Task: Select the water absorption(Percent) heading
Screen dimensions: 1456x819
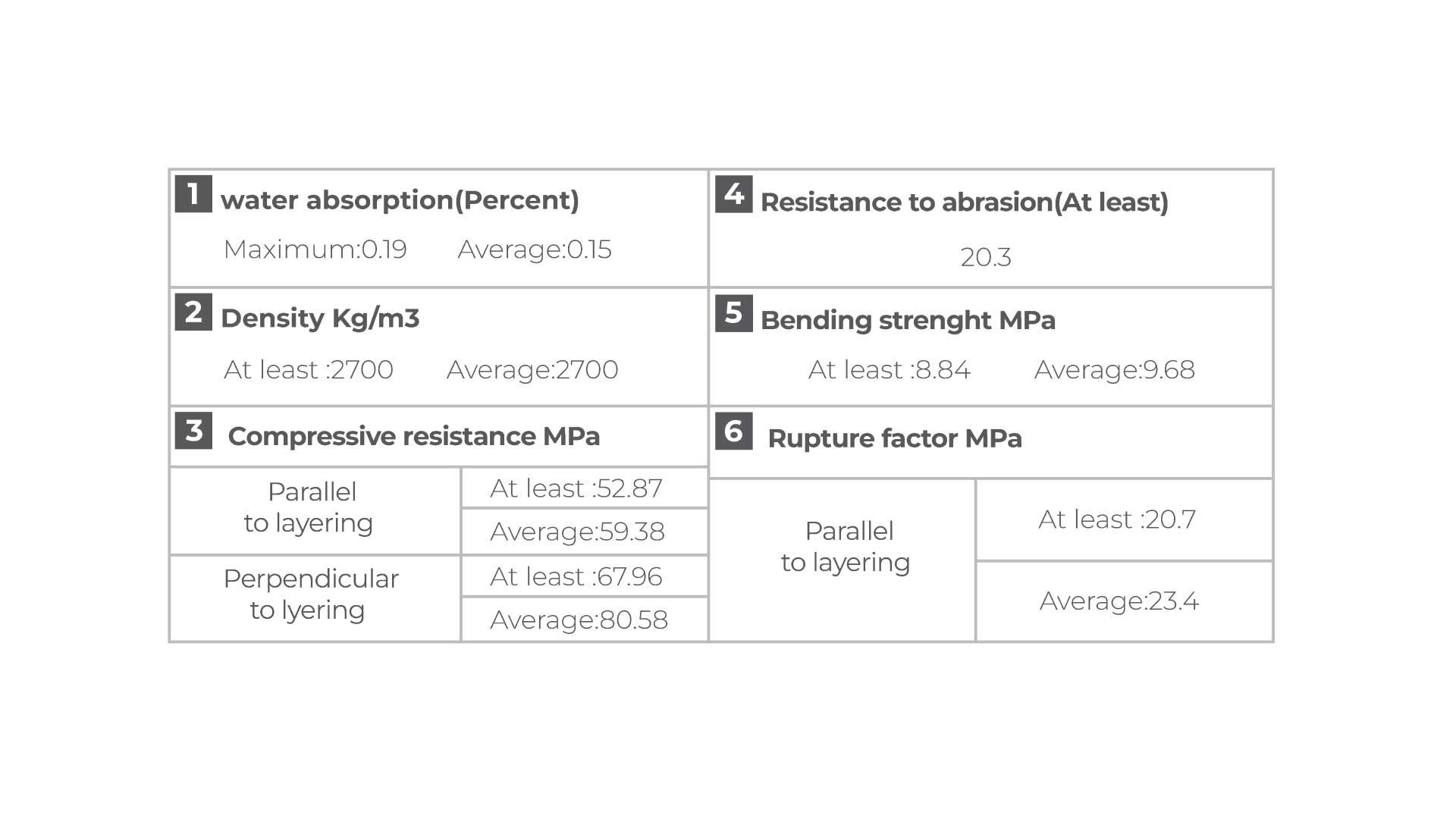Action: point(400,200)
